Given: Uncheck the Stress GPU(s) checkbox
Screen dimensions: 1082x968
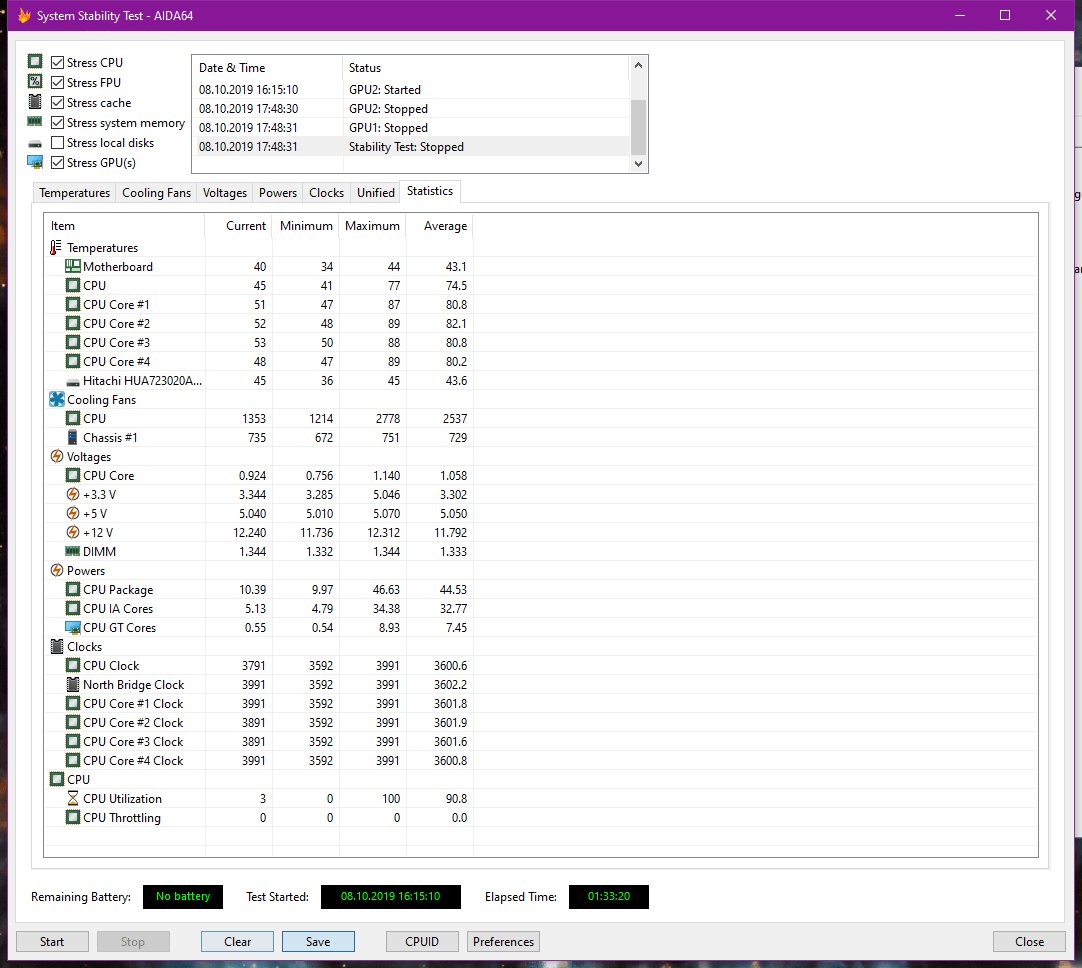Looking at the screenshot, I should coord(57,163).
